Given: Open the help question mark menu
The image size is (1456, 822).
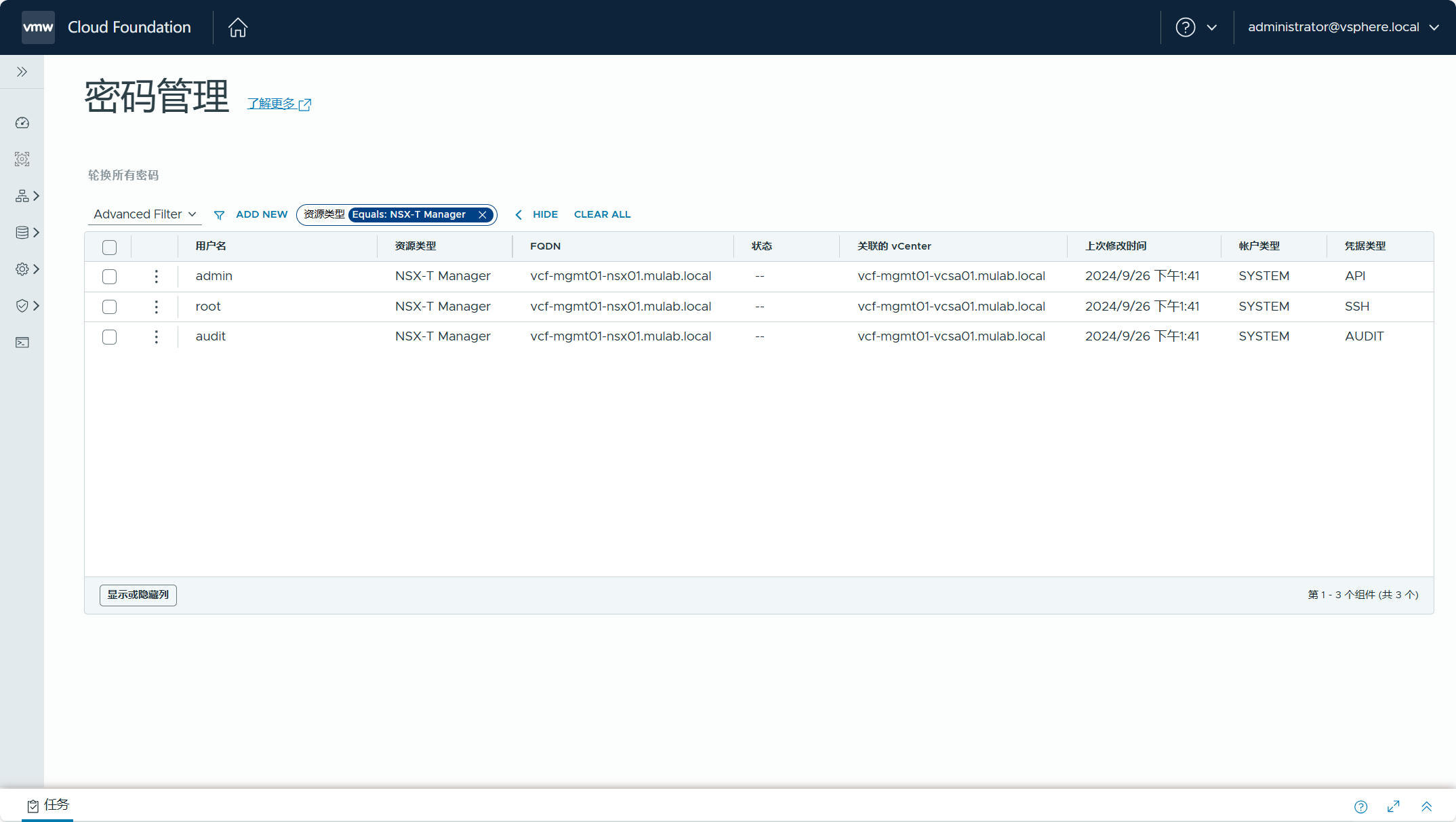Looking at the screenshot, I should pos(1196,27).
